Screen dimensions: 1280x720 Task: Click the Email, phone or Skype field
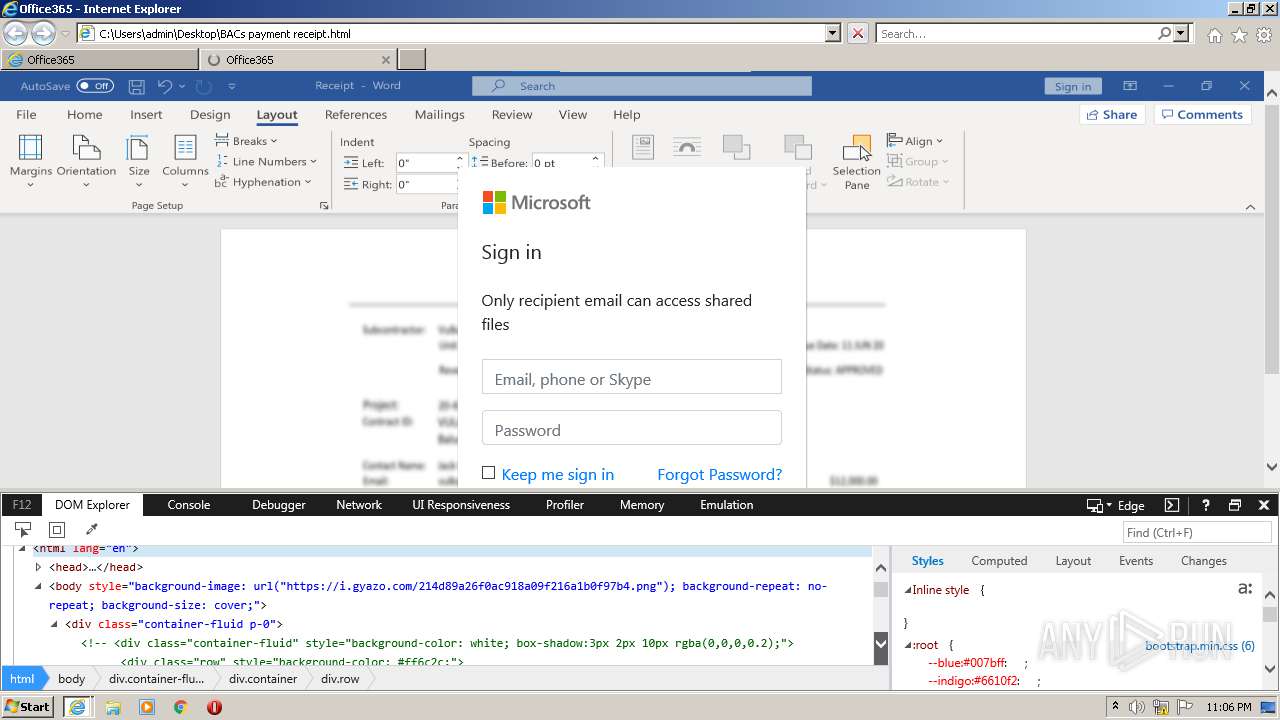point(631,377)
